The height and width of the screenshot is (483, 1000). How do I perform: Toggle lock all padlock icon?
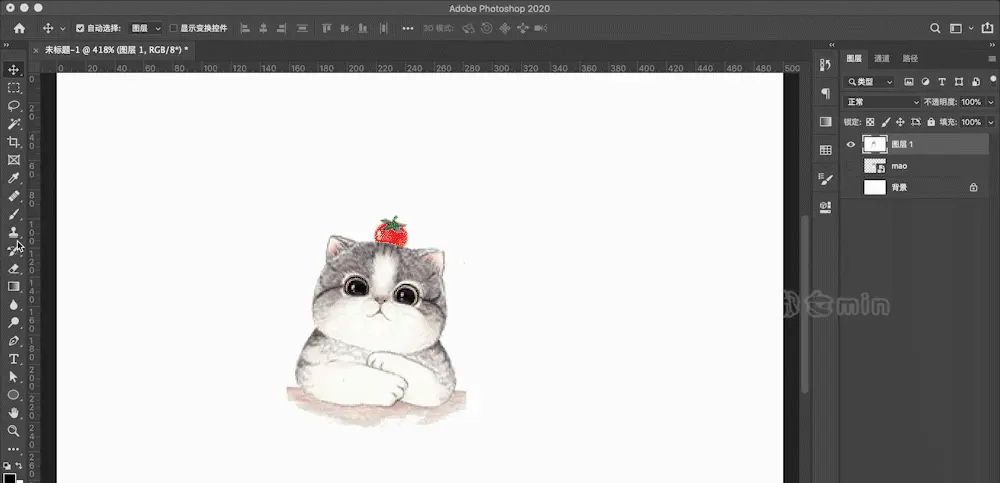coord(931,122)
